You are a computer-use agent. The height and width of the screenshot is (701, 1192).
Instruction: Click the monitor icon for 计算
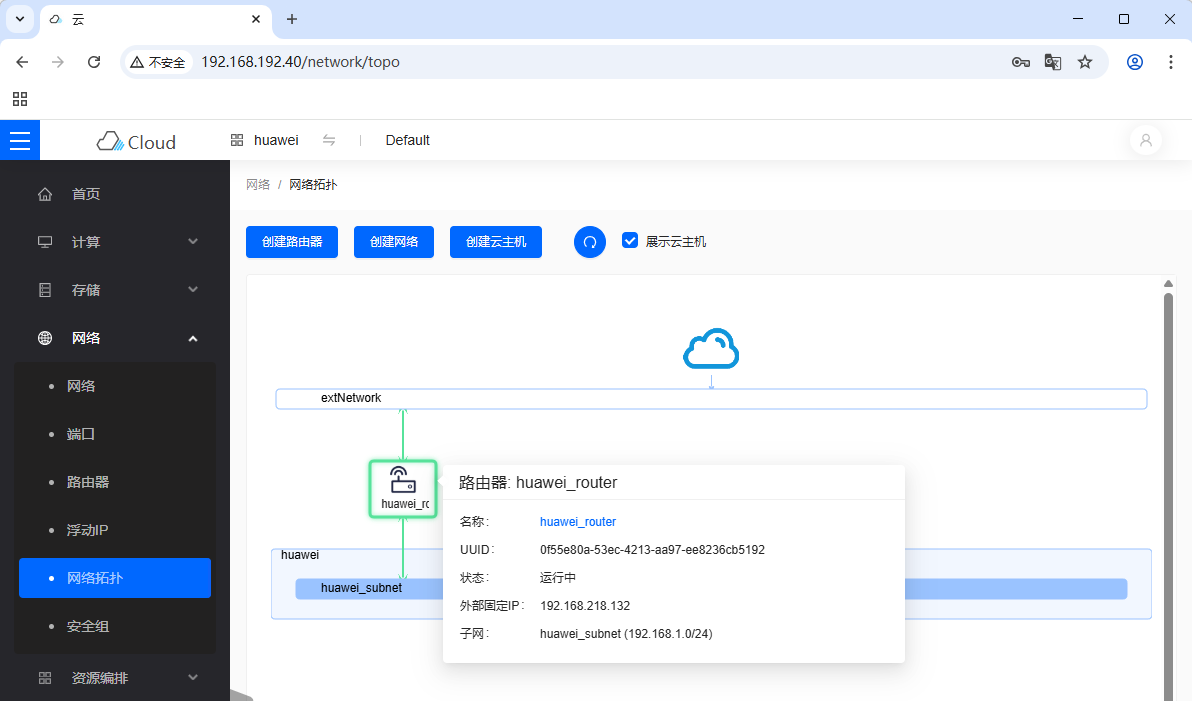coord(46,242)
